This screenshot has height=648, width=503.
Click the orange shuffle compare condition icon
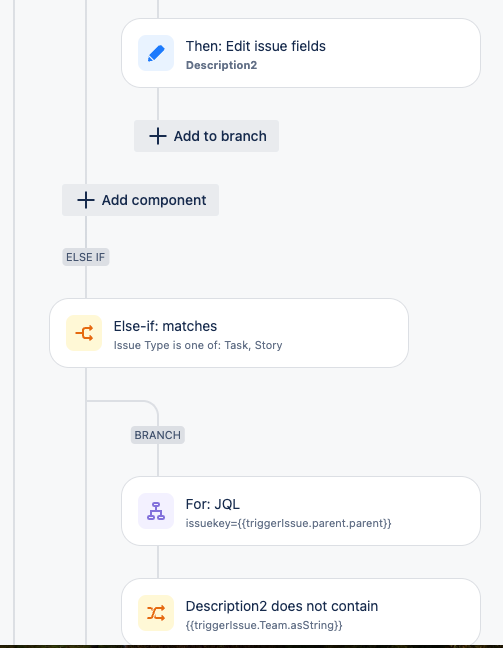[156, 613]
